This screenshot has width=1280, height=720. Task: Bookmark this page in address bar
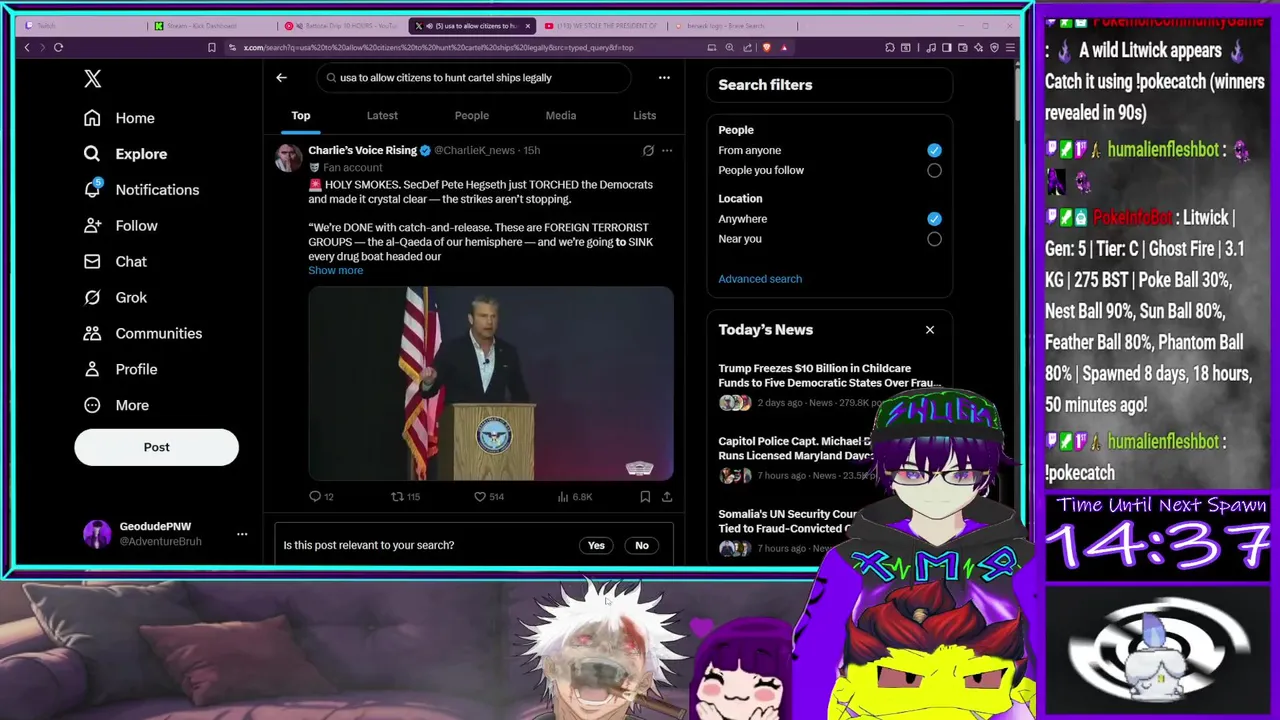pyautogui.click(x=211, y=47)
